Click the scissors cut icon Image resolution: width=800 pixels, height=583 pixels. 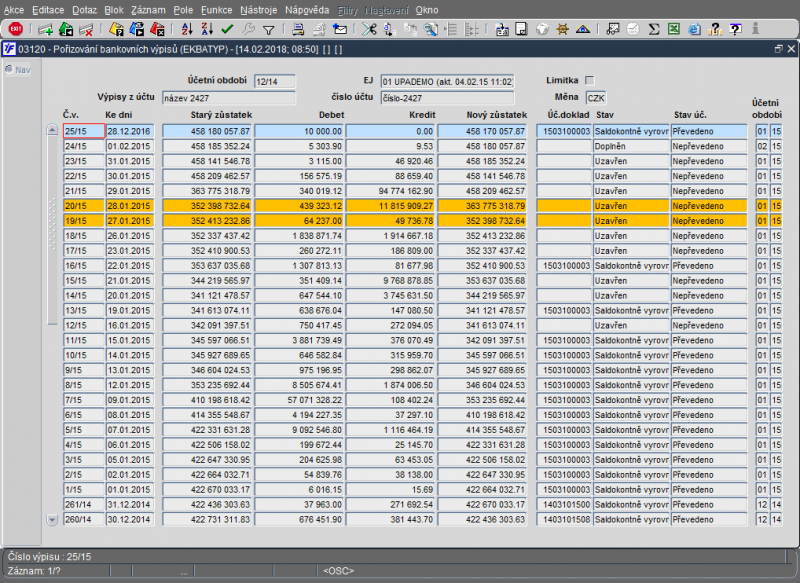(369, 29)
